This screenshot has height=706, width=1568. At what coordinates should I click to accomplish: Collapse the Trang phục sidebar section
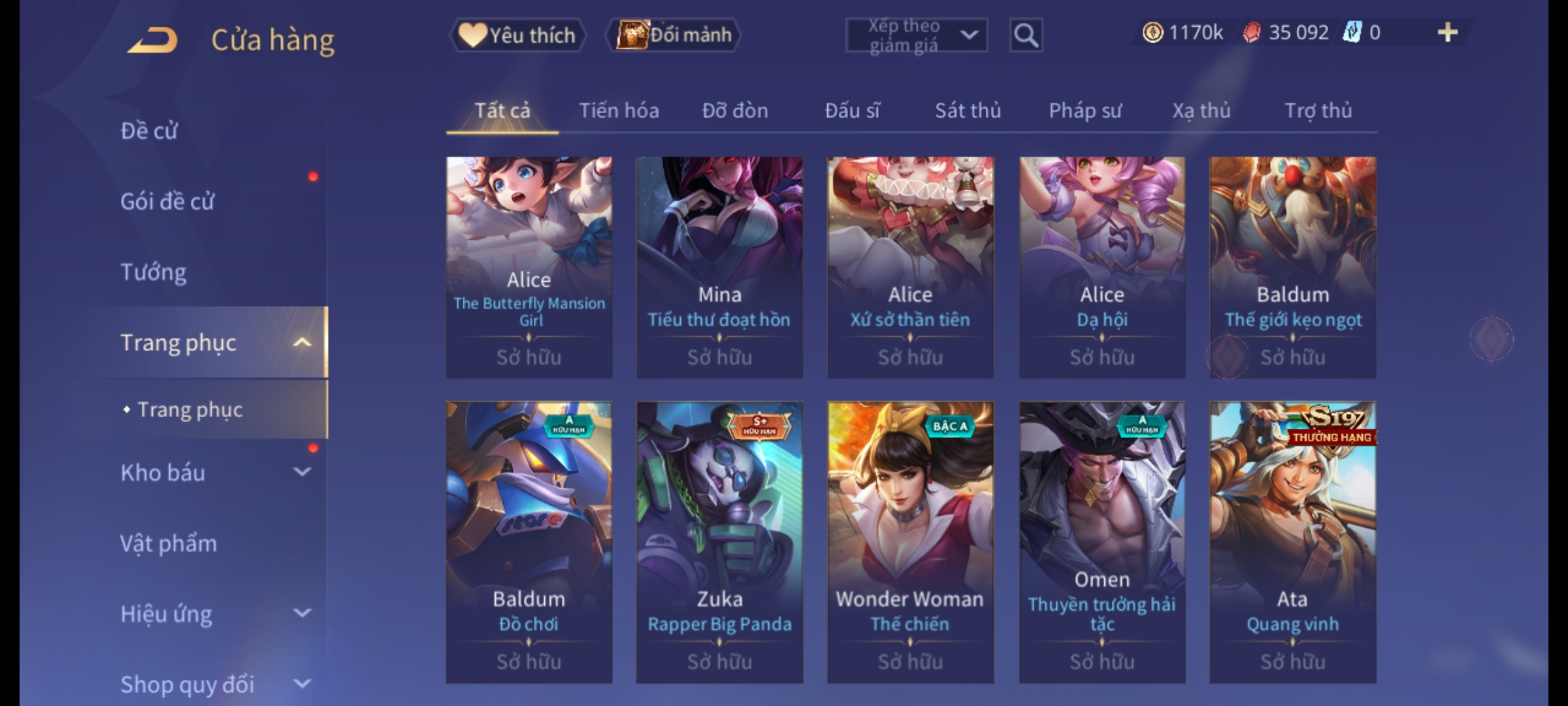[x=302, y=342]
